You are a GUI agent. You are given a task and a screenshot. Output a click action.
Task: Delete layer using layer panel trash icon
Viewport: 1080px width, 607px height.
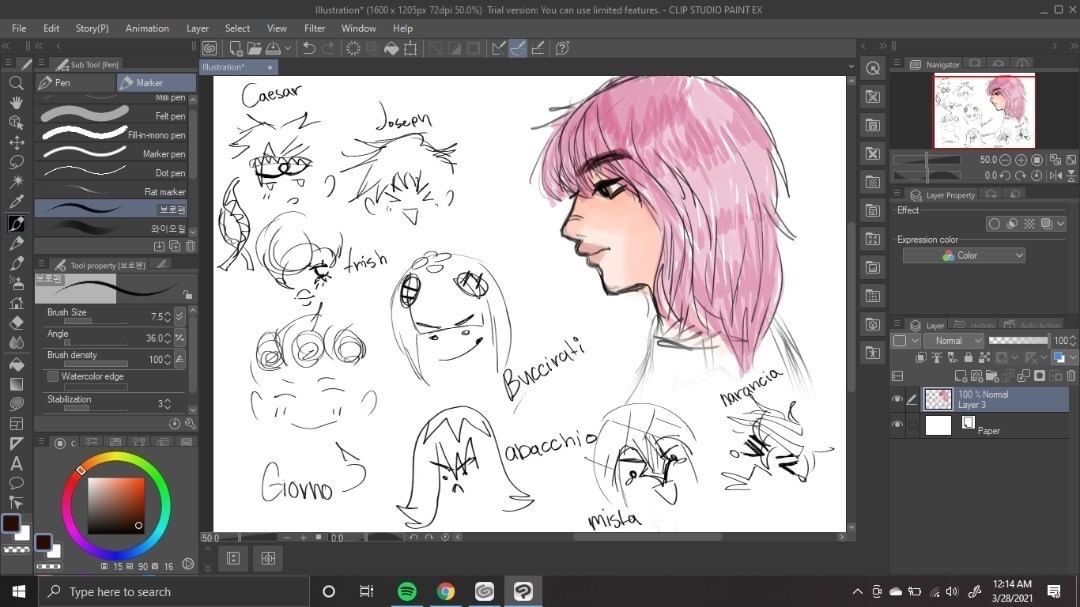click(x=1071, y=376)
